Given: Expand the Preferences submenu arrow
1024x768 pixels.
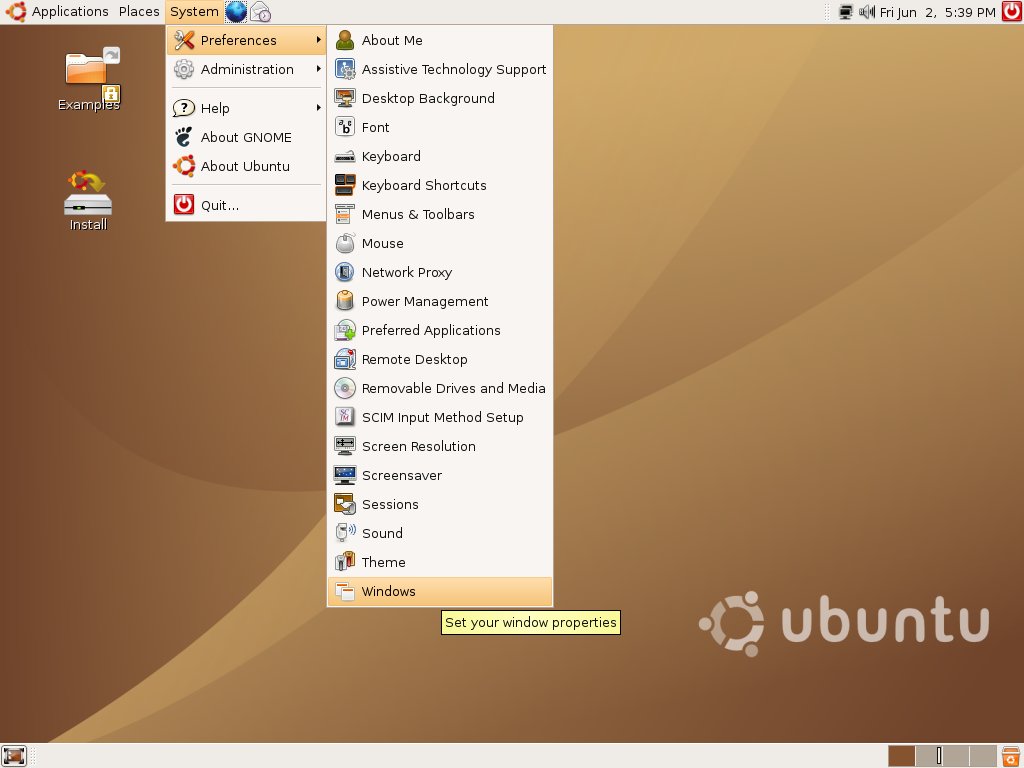Looking at the screenshot, I should 318,40.
